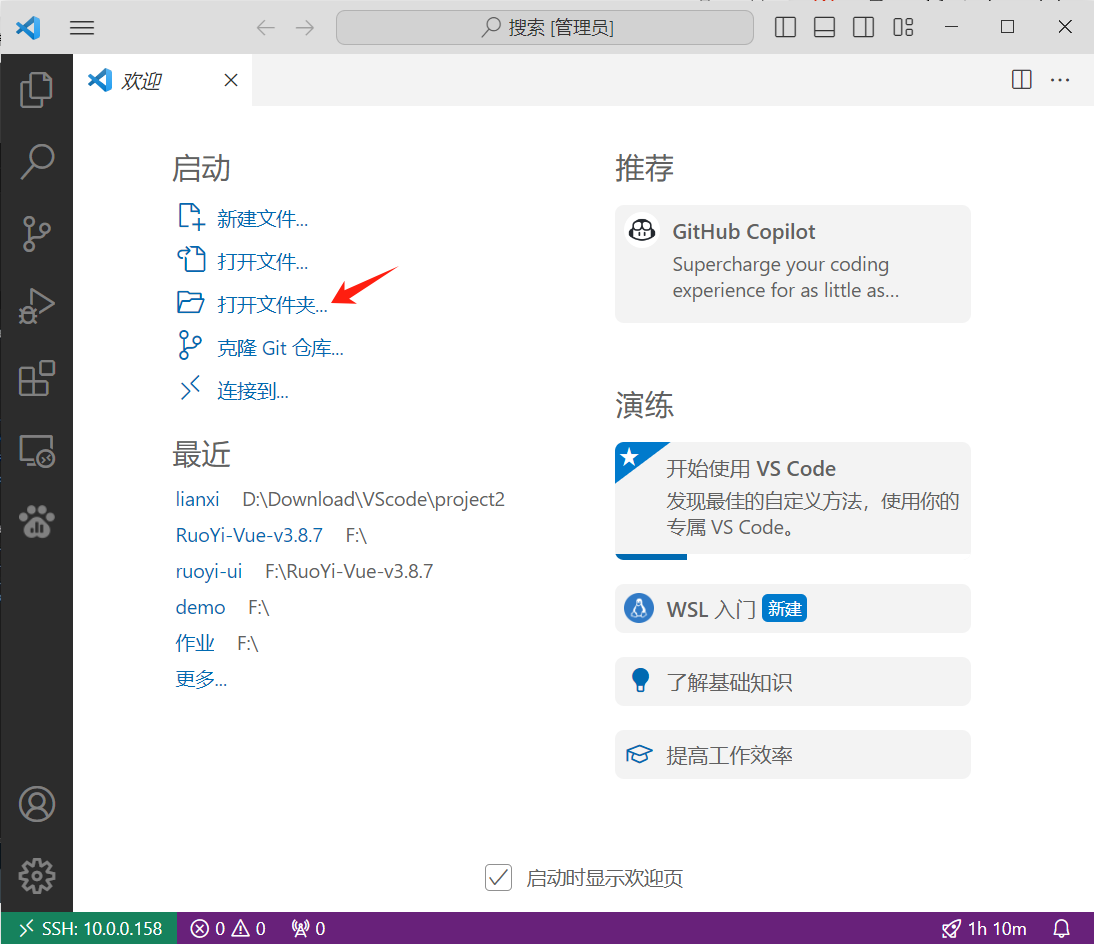The height and width of the screenshot is (944, 1094).
Task: Open recent project lianxi
Action: (197, 500)
